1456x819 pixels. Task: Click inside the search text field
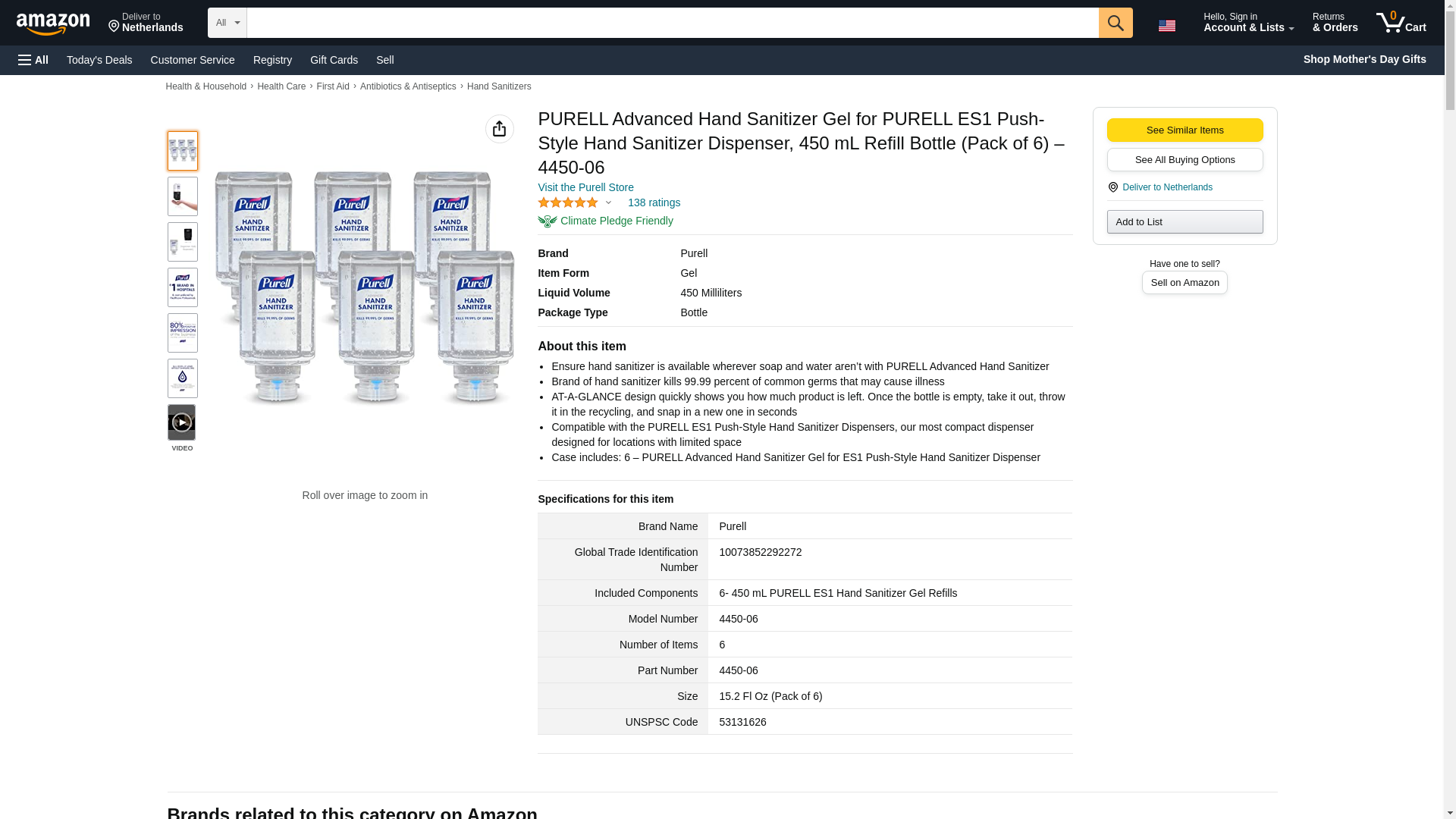(672, 23)
